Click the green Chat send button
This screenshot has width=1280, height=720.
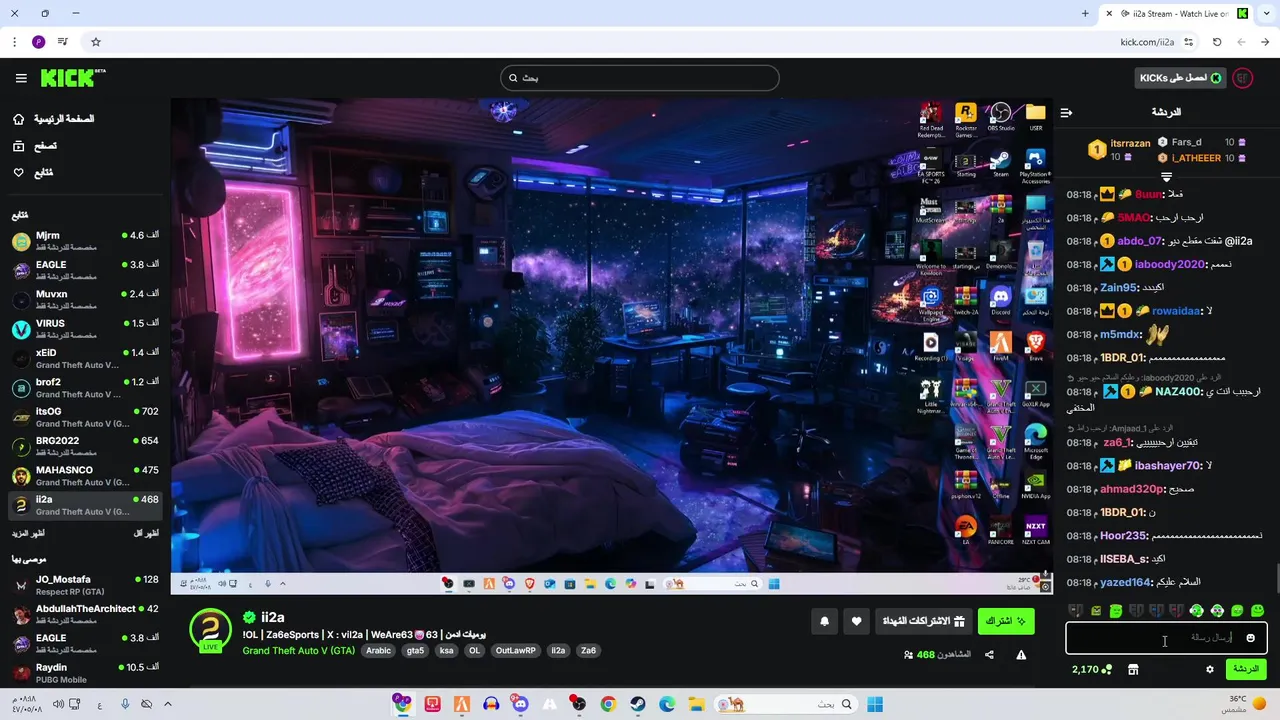1245,669
